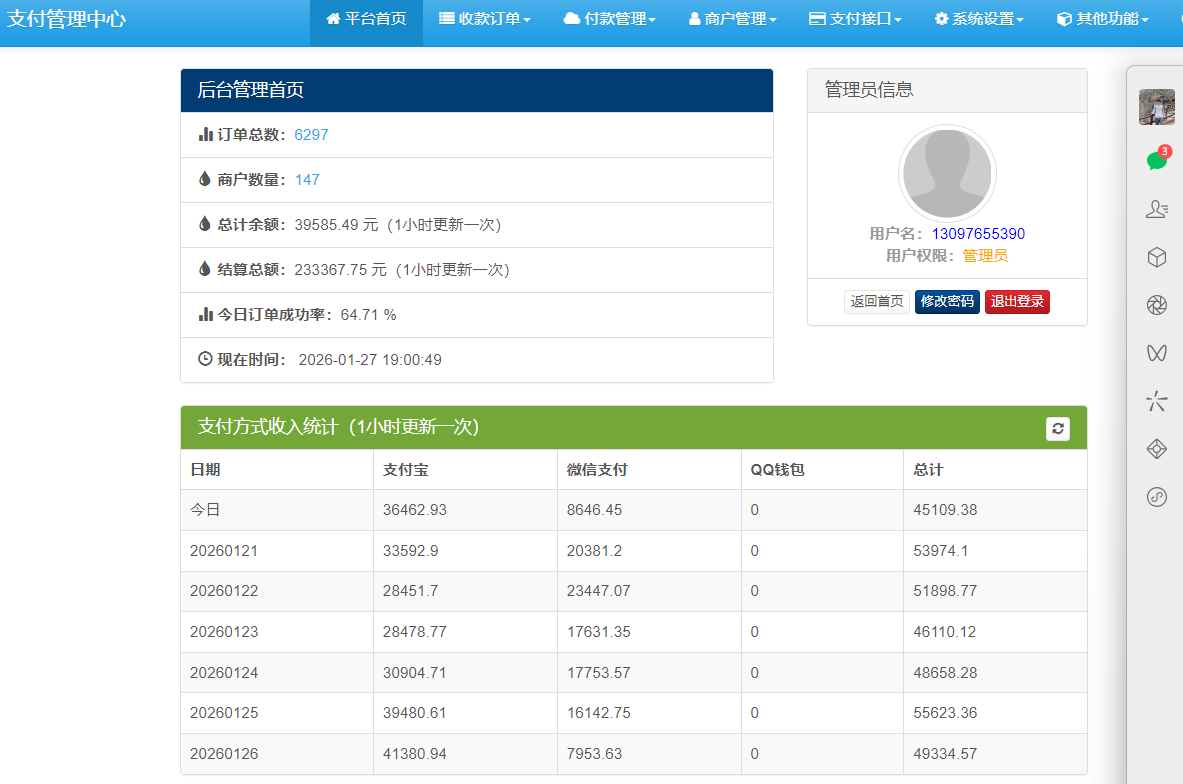Expand the 支付接口 dropdown menu

pyautogui.click(x=855, y=19)
